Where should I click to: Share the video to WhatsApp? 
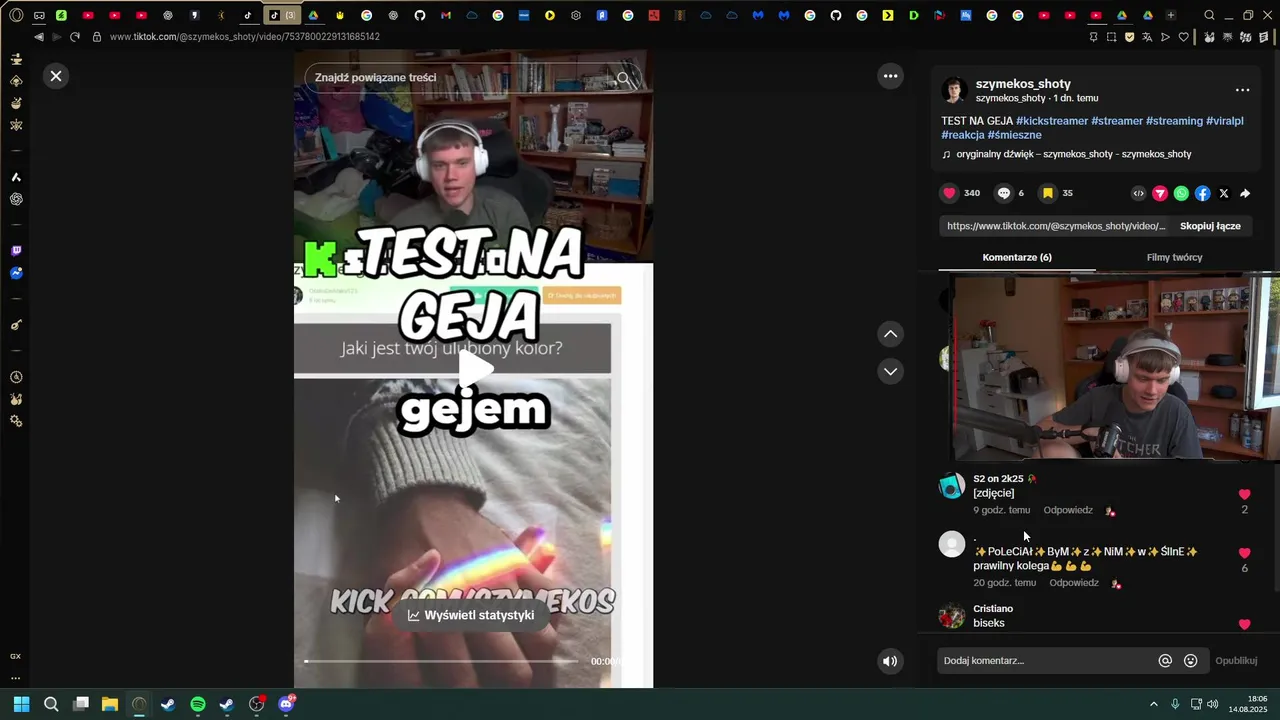(x=1181, y=193)
